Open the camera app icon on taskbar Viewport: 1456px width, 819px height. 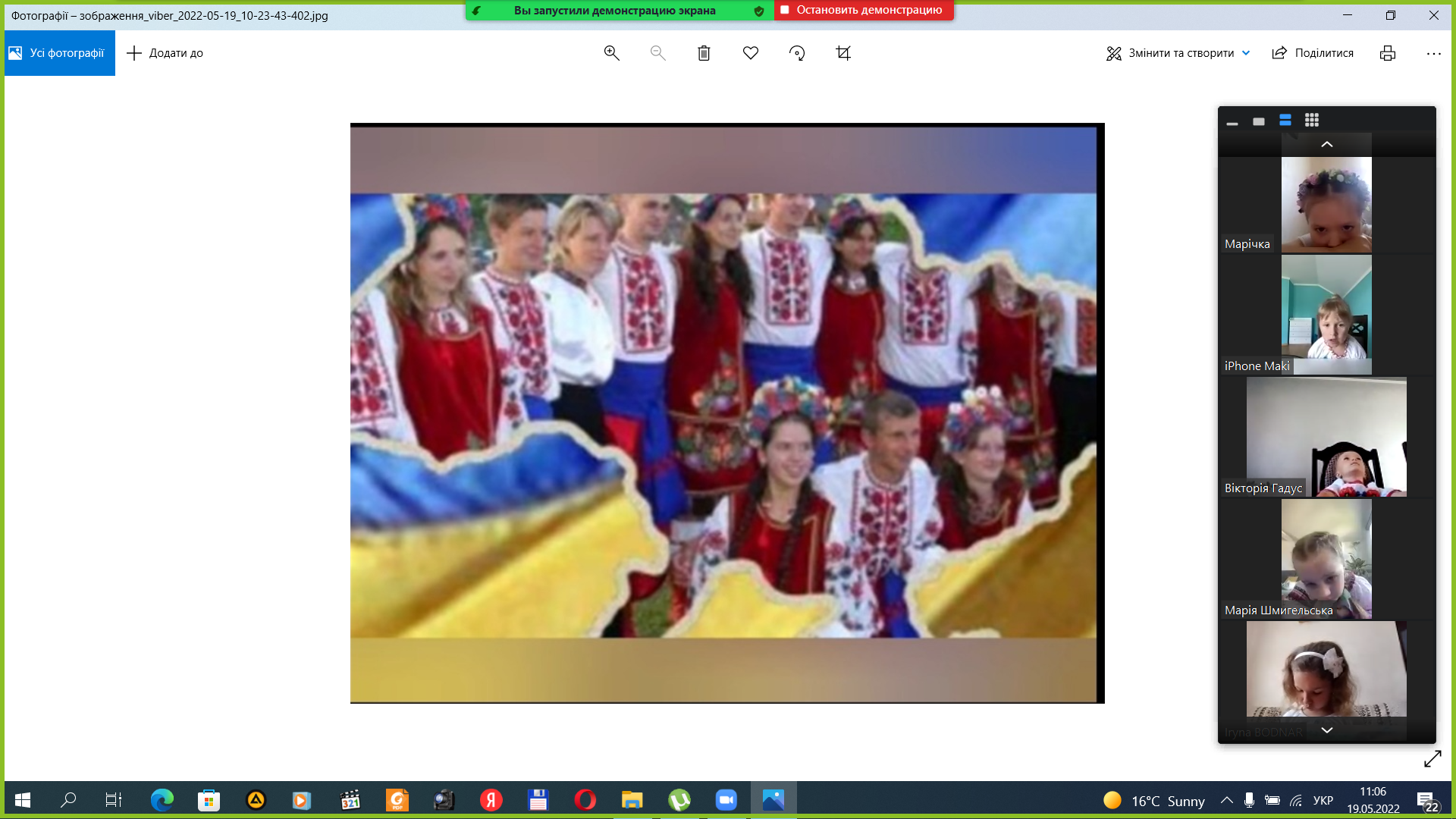tap(444, 799)
